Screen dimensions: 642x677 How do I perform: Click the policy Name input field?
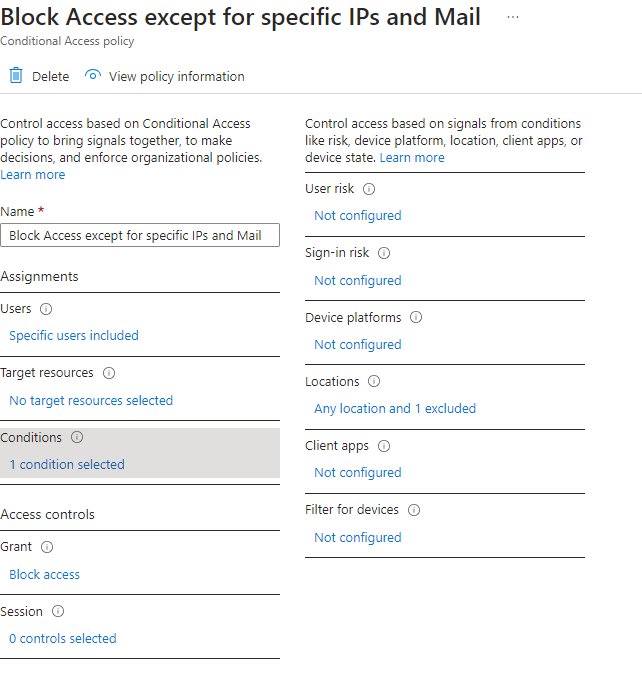[x=140, y=235]
